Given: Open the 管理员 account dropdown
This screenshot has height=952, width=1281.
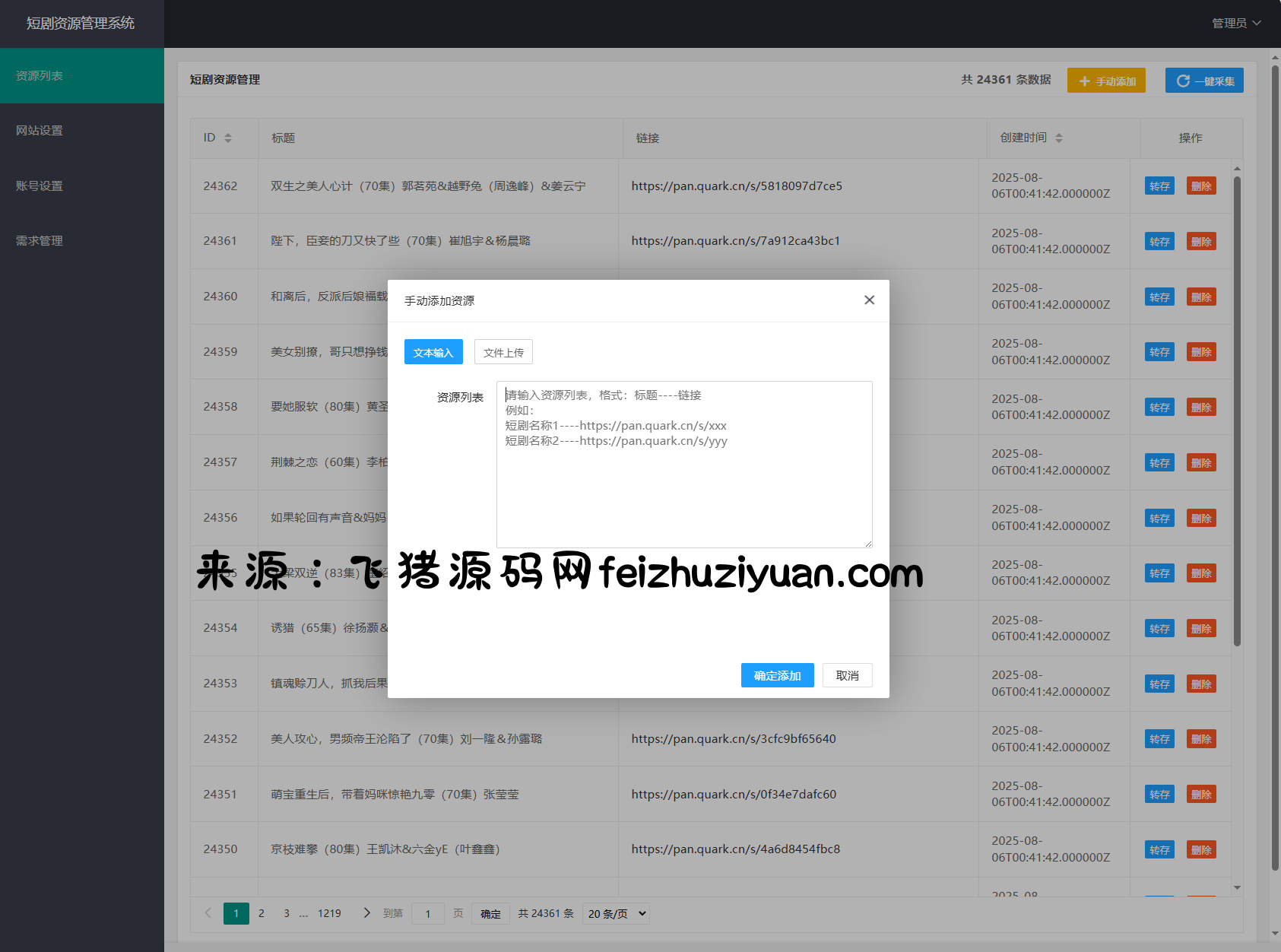Looking at the screenshot, I should coord(1235,24).
